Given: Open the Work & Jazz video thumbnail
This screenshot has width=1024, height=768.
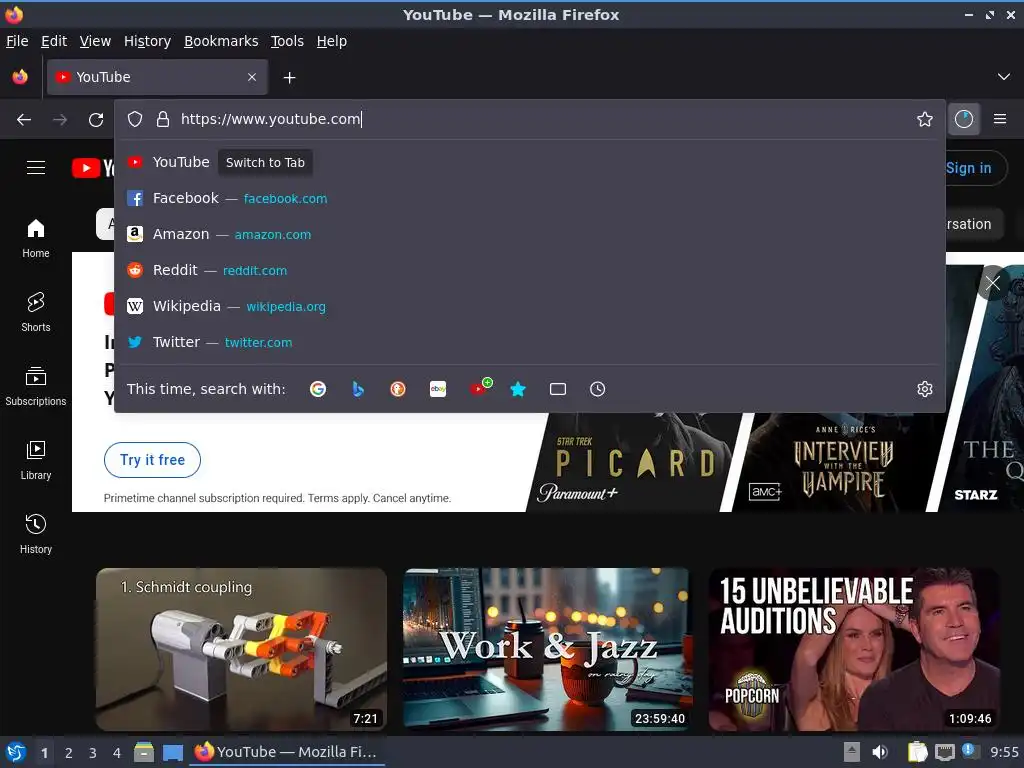Looking at the screenshot, I should [x=547, y=649].
